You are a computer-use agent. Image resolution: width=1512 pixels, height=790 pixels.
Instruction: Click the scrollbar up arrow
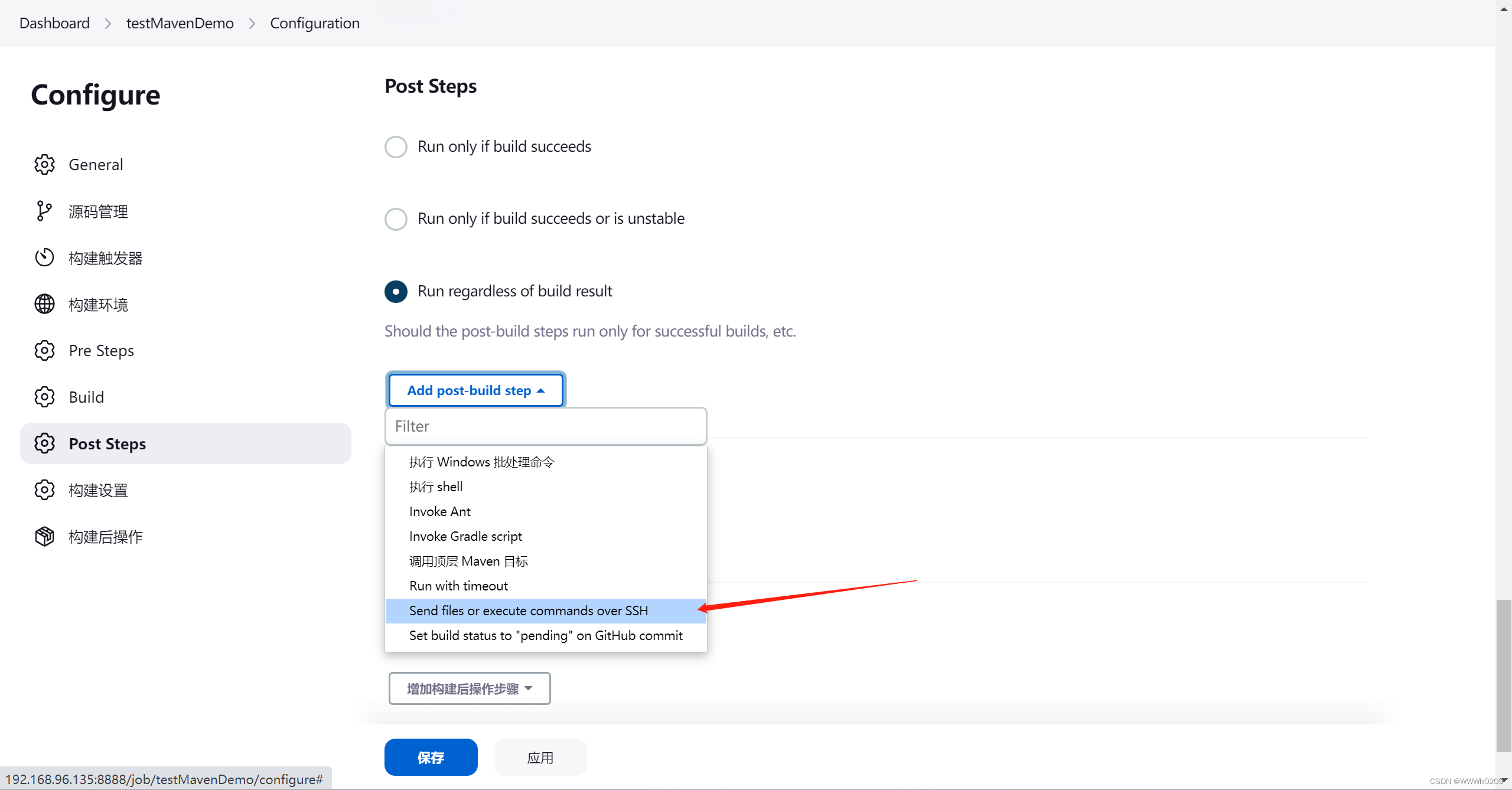[1504, 8]
